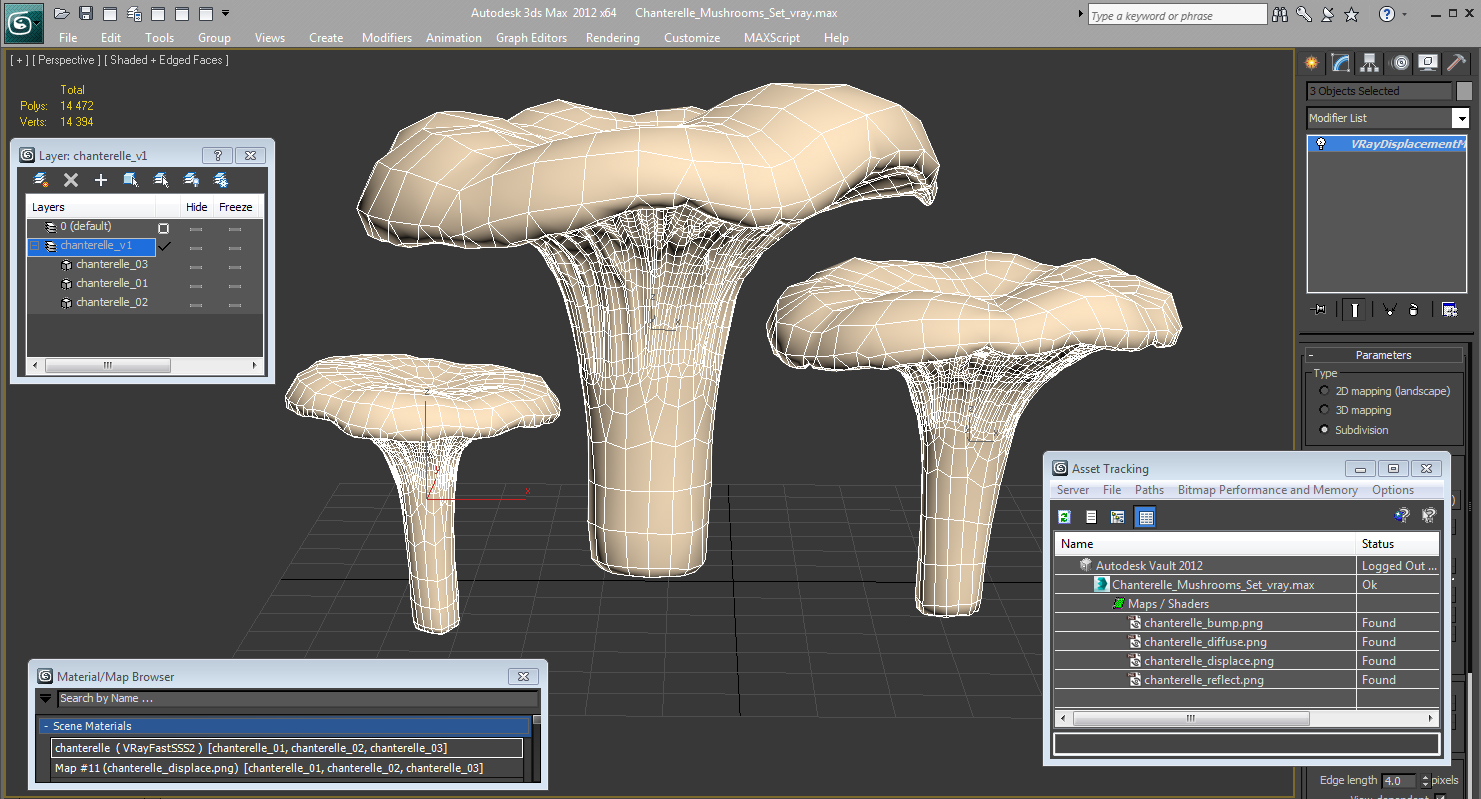This screenshot has width=1481, height=799.
Task: Open the quick access toolbar customize arrow
Action: pos(226,13)
